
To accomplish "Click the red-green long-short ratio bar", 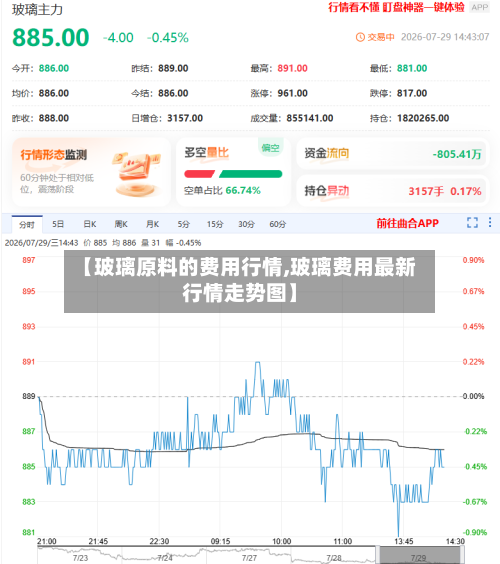I will [x=233, y=174].
